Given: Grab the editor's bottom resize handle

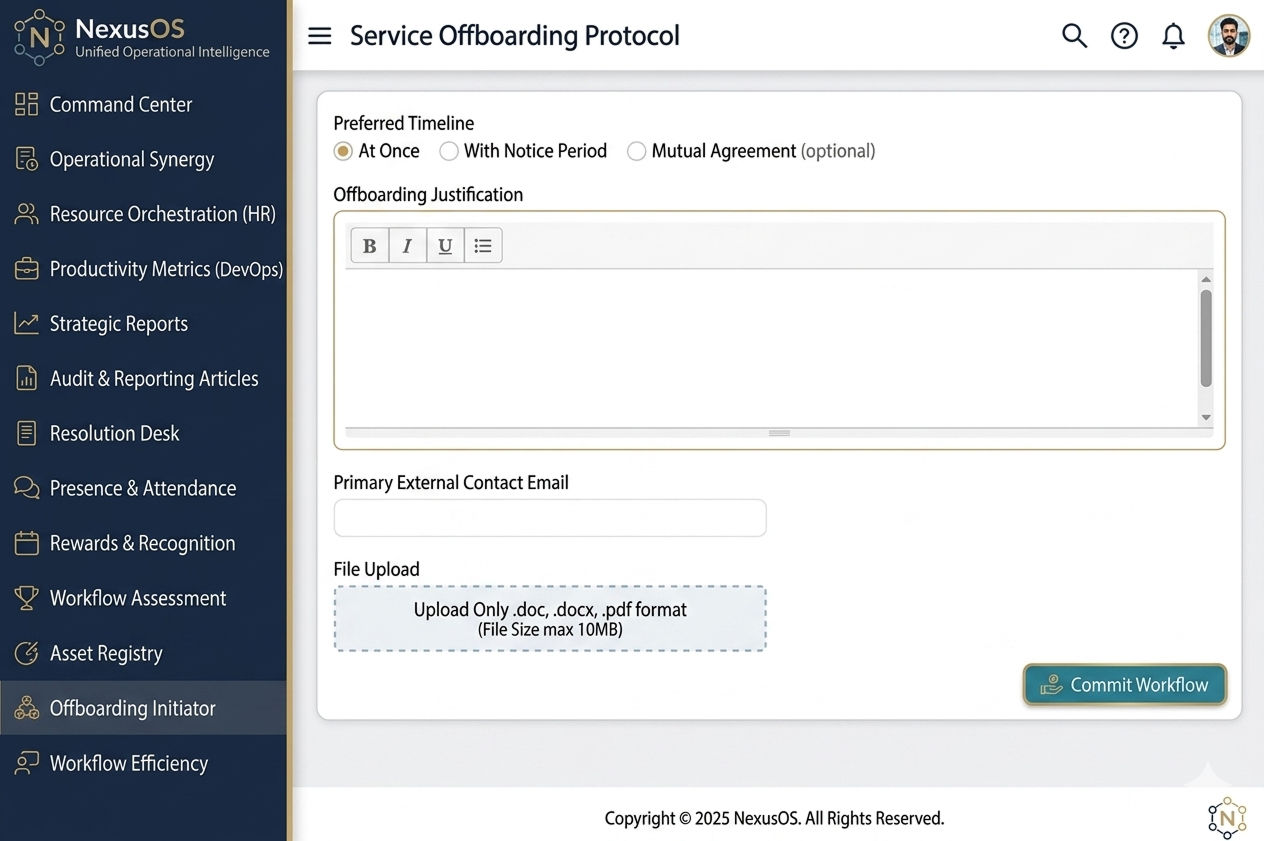Looking at the screenshot, I should 779,433.
